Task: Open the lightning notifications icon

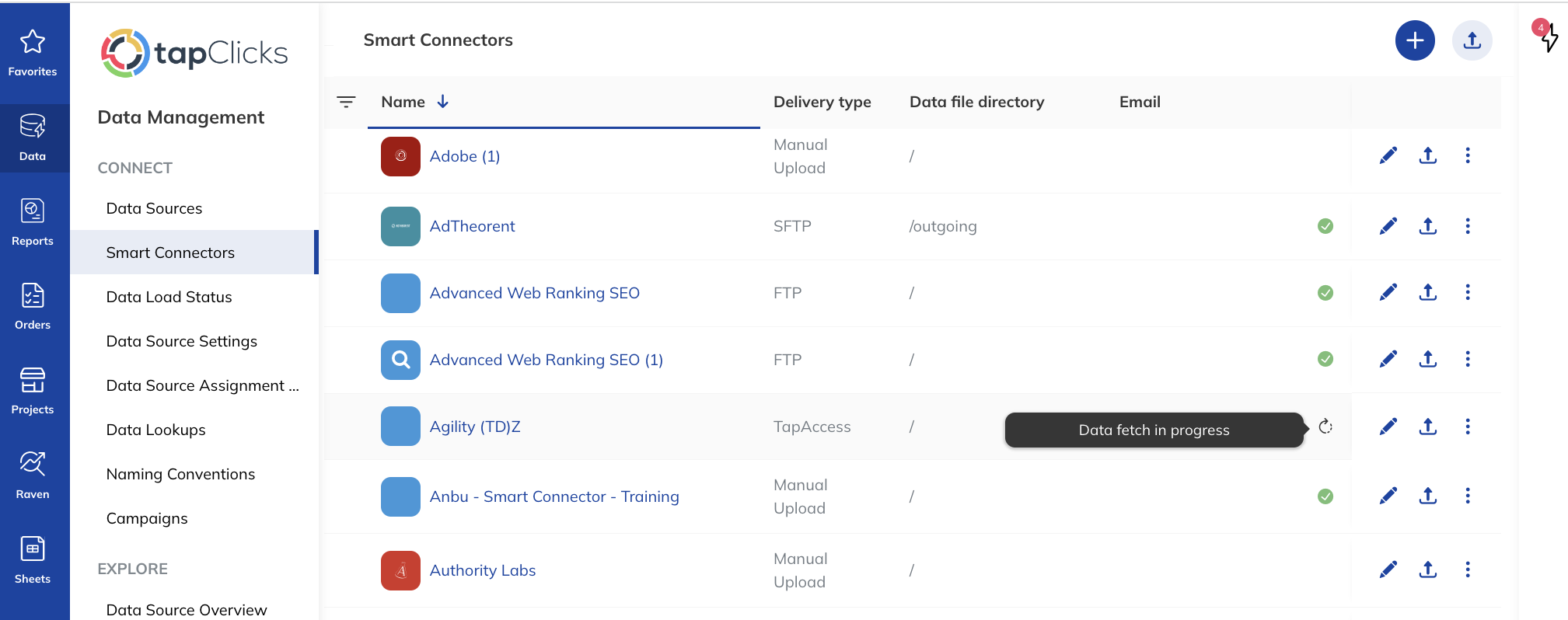Action: point(1549,37)
